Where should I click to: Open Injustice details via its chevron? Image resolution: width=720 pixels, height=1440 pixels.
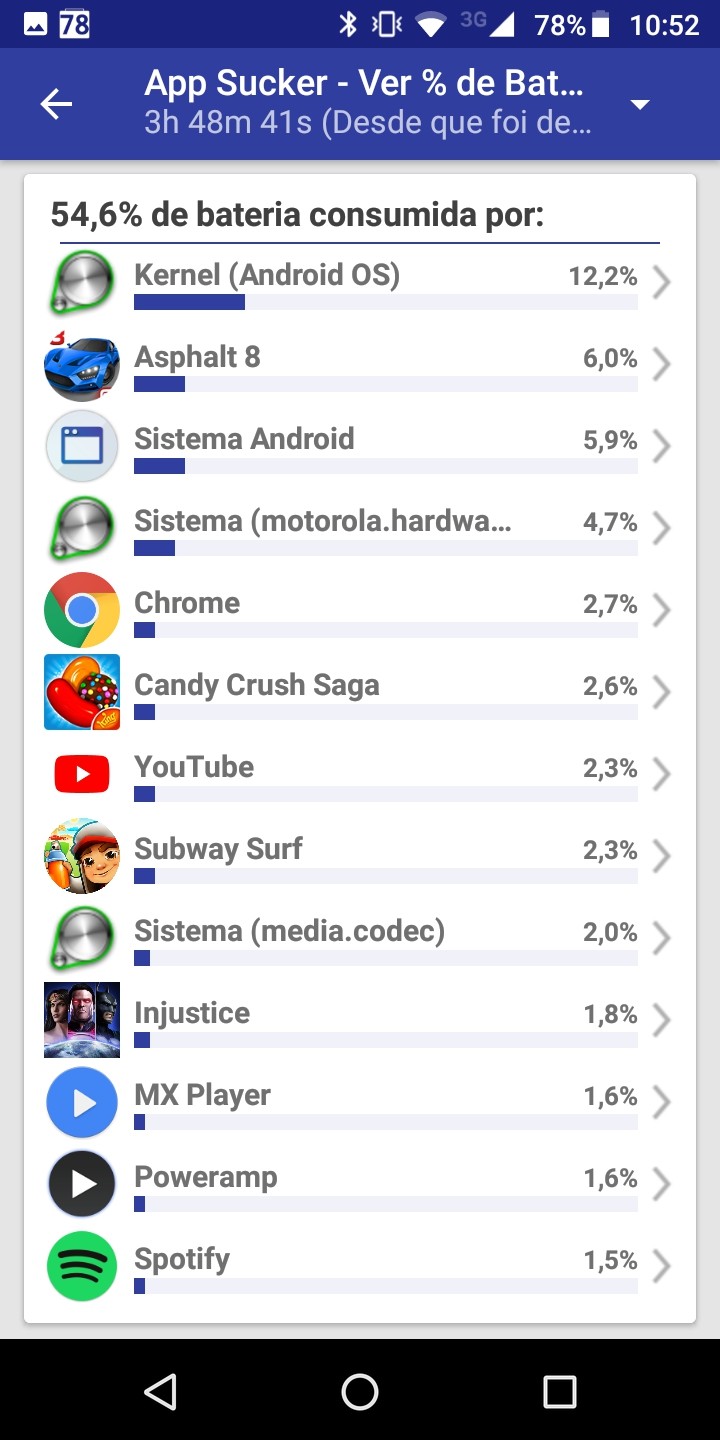click(661, 1021)
